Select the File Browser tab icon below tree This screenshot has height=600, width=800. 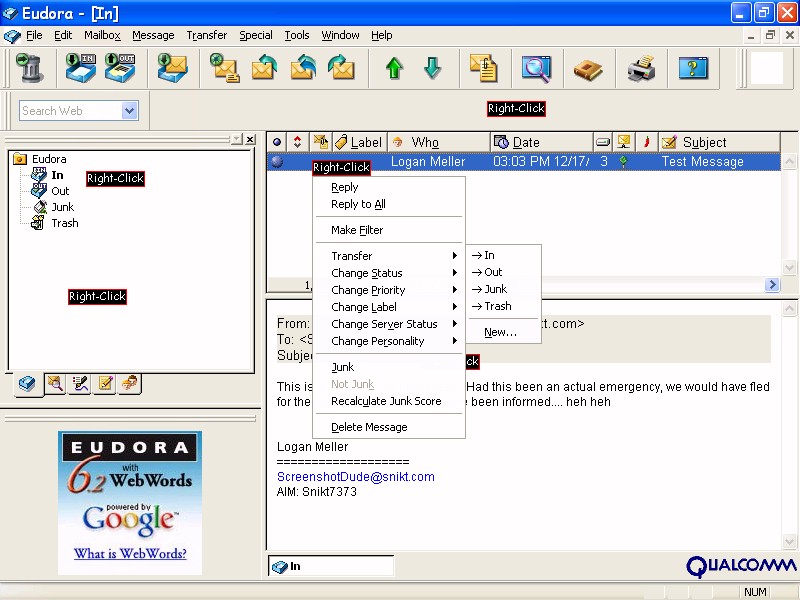pos(55,384)
